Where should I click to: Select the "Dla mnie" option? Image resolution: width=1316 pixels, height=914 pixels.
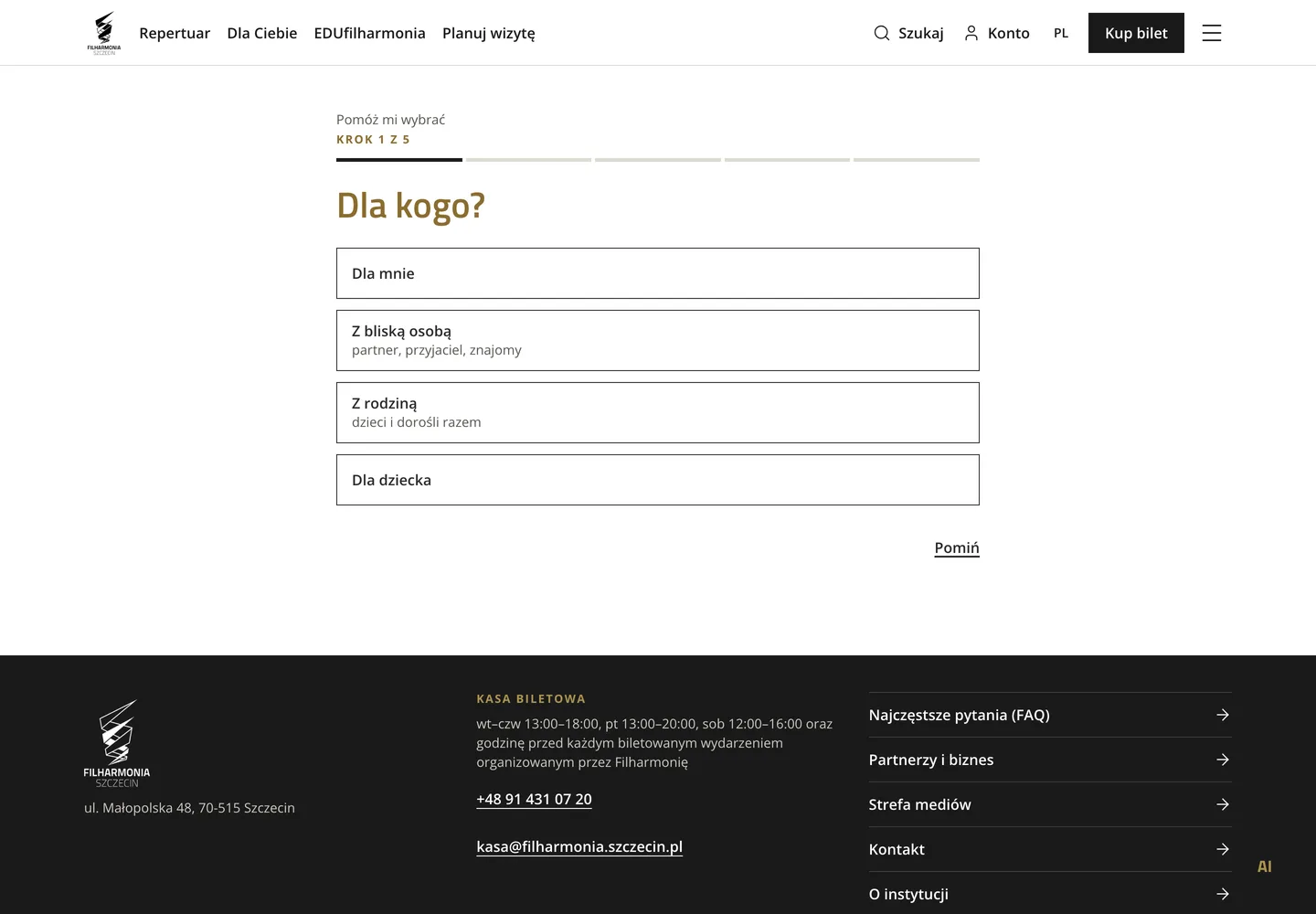658,273
